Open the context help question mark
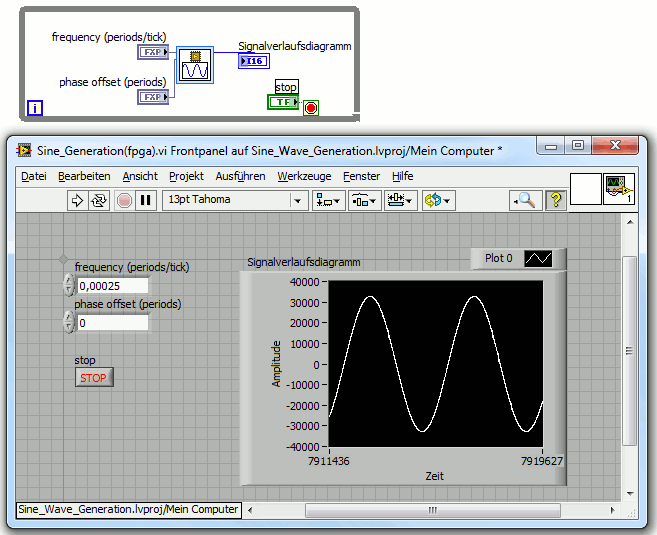The height and width of the screenshot is (535, 657). click(555, 200)
